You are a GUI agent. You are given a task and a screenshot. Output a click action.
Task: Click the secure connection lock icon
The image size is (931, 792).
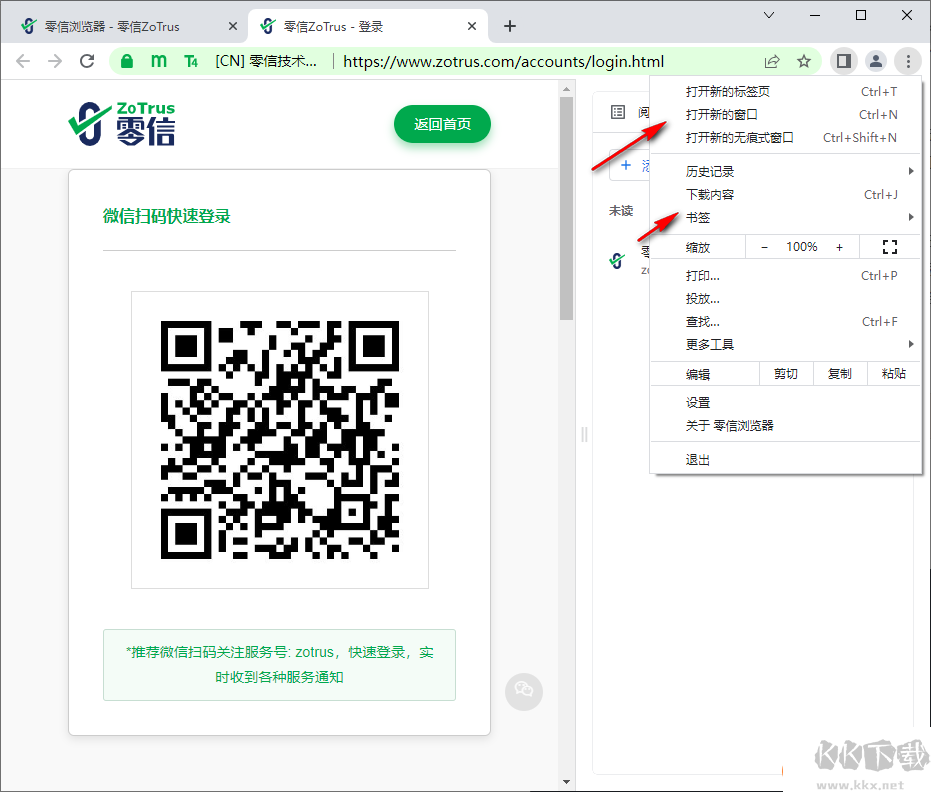coord(126,61)
